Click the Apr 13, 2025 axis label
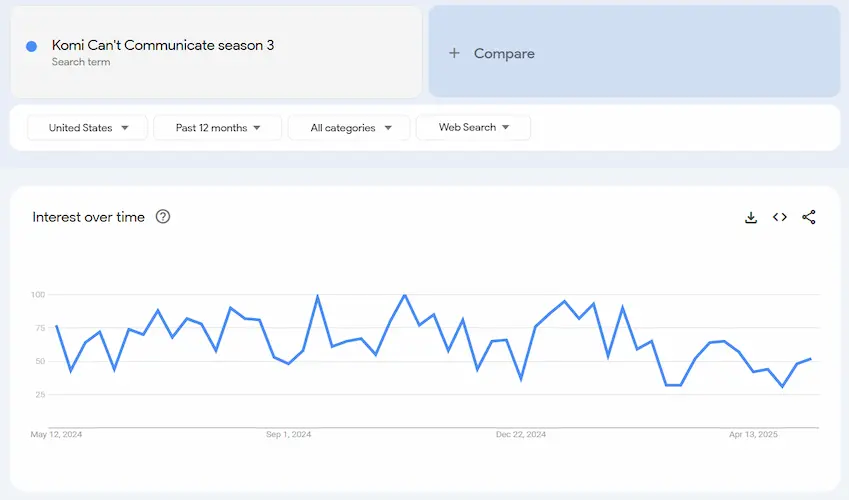This screenshot has height=500, width=849. click(753, 435)
